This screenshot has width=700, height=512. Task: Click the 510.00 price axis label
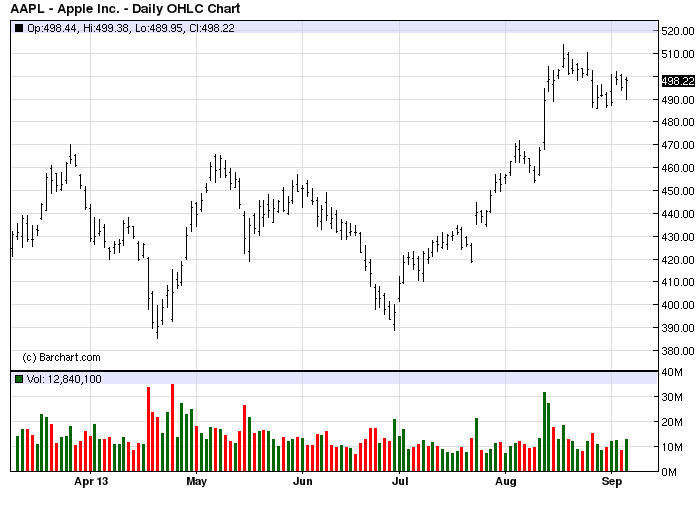tap(678, 54)
